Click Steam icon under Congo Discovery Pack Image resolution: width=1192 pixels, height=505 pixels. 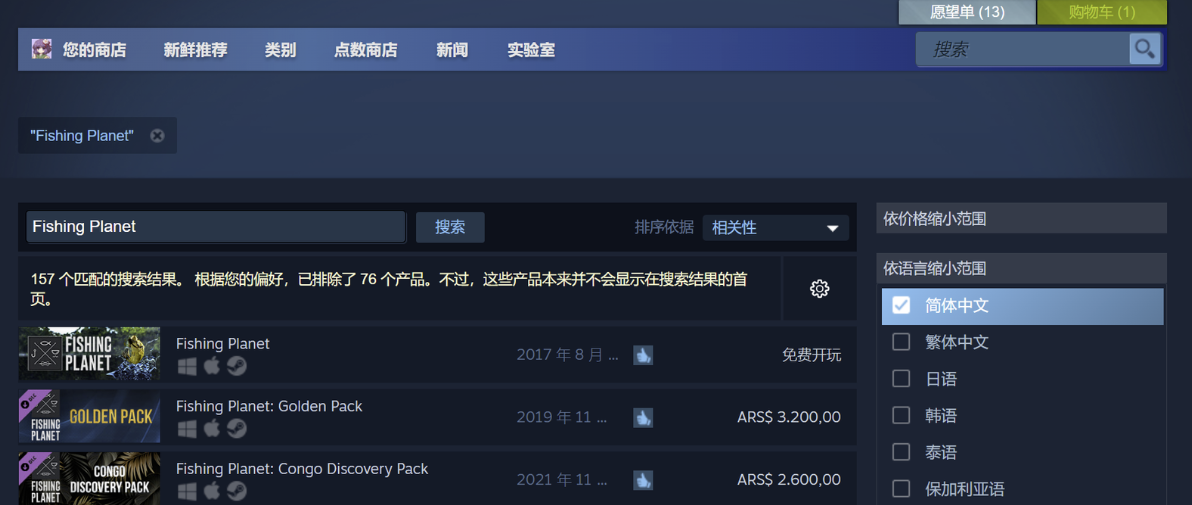coord(237,492)
